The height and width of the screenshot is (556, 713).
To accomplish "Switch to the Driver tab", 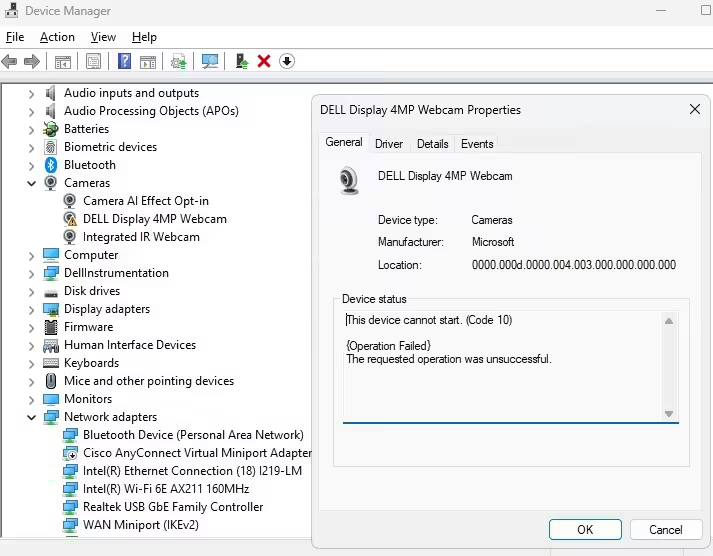I will point(389,144).
